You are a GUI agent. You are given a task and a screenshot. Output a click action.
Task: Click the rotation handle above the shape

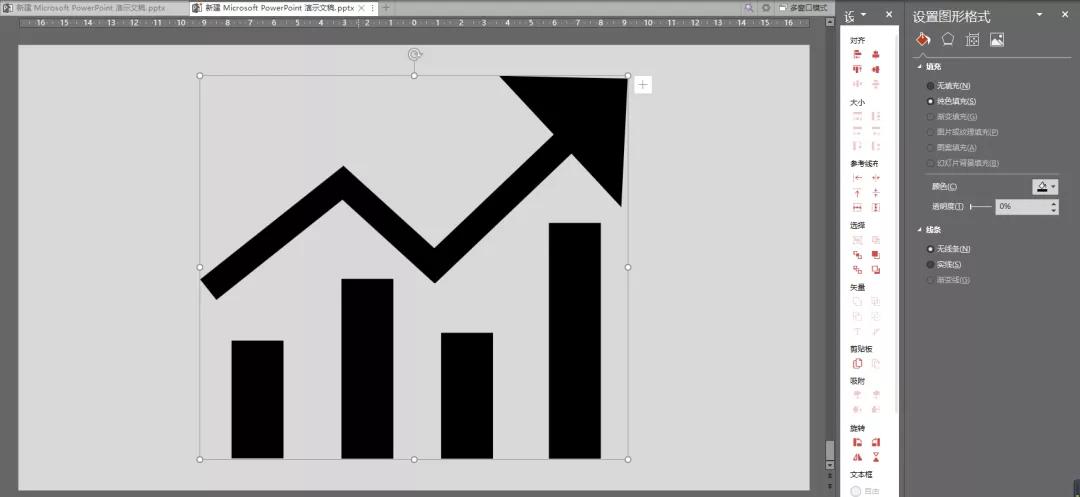pyautogui.click(x=414, y=54)
